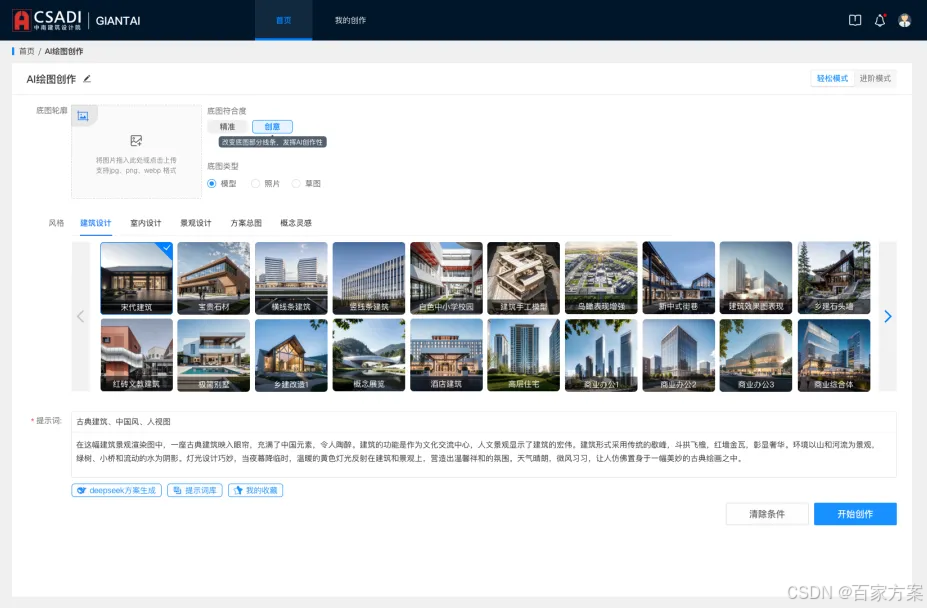Pick the 商业办公2 style thumbnail

point(679,355)
